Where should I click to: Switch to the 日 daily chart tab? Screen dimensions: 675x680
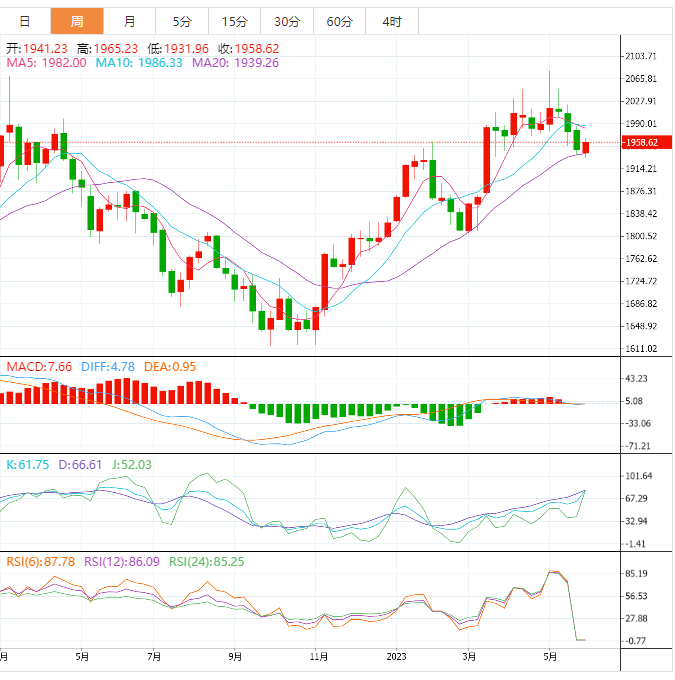[25, 21]
